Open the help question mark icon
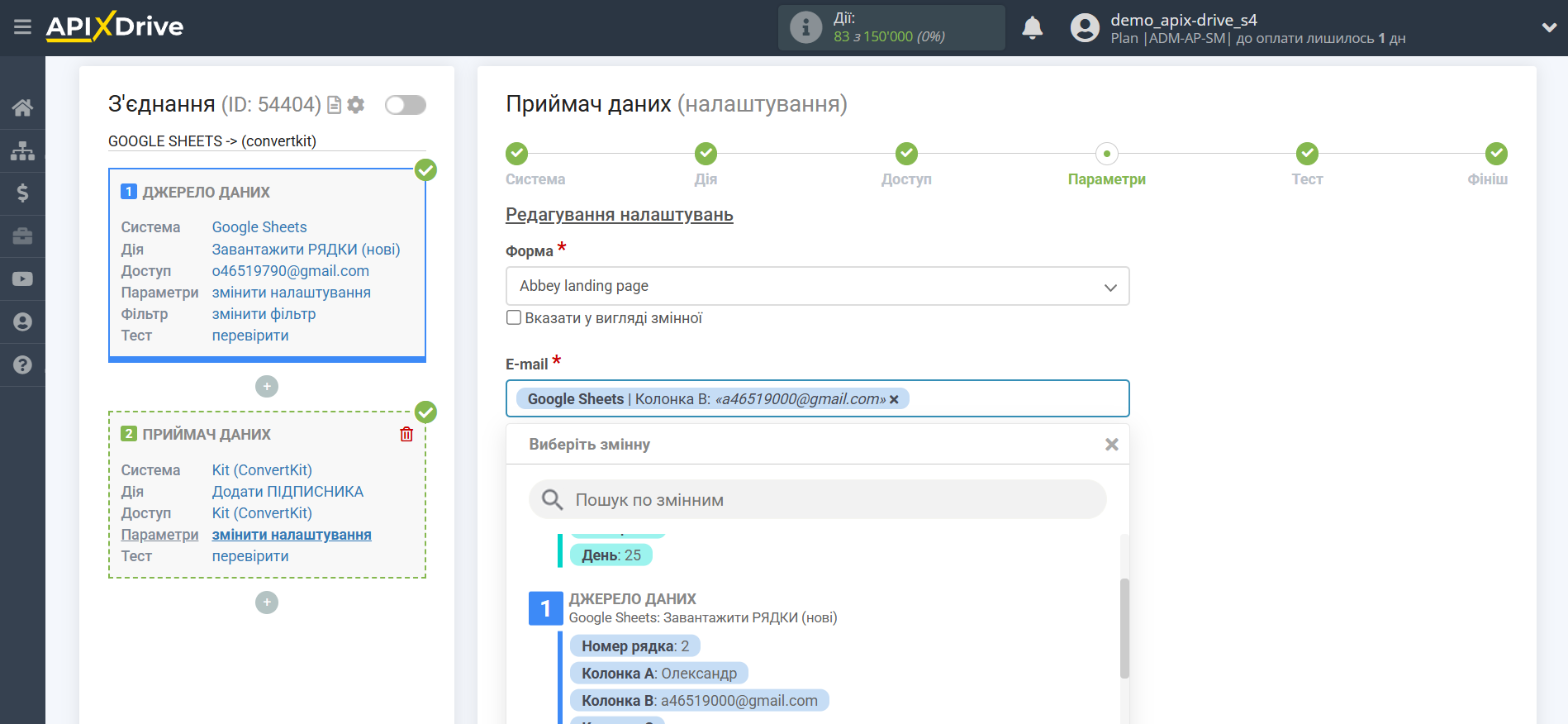The image size is (1568, 724). coord(22,364)
